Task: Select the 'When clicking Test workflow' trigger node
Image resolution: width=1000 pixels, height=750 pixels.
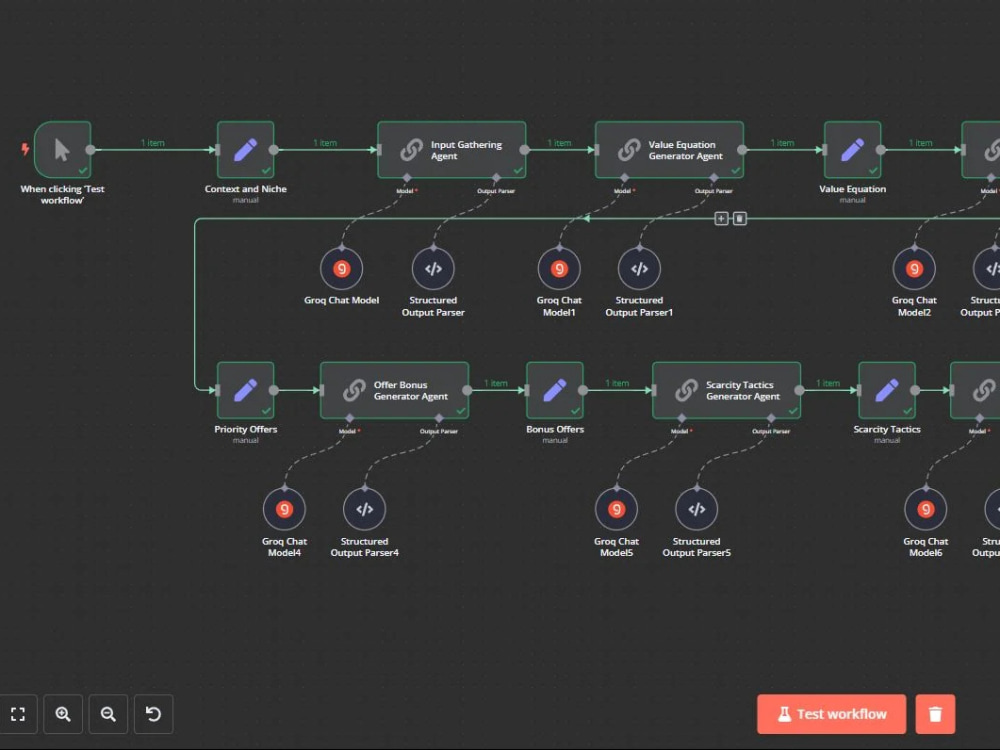Action: [62, 150]
